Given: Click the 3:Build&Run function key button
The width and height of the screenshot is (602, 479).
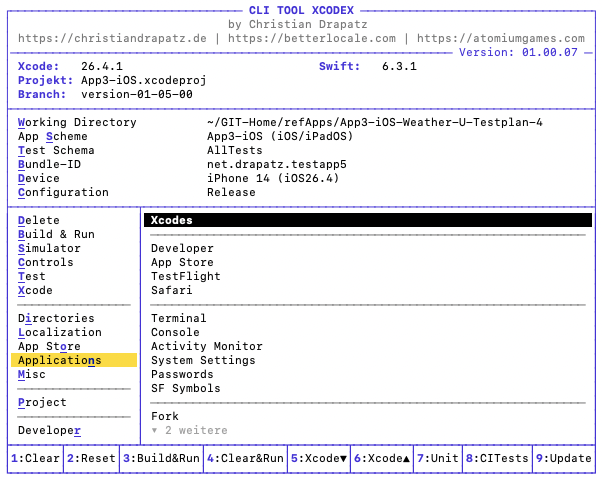Looking at the screenshot, I should point(161,458).
